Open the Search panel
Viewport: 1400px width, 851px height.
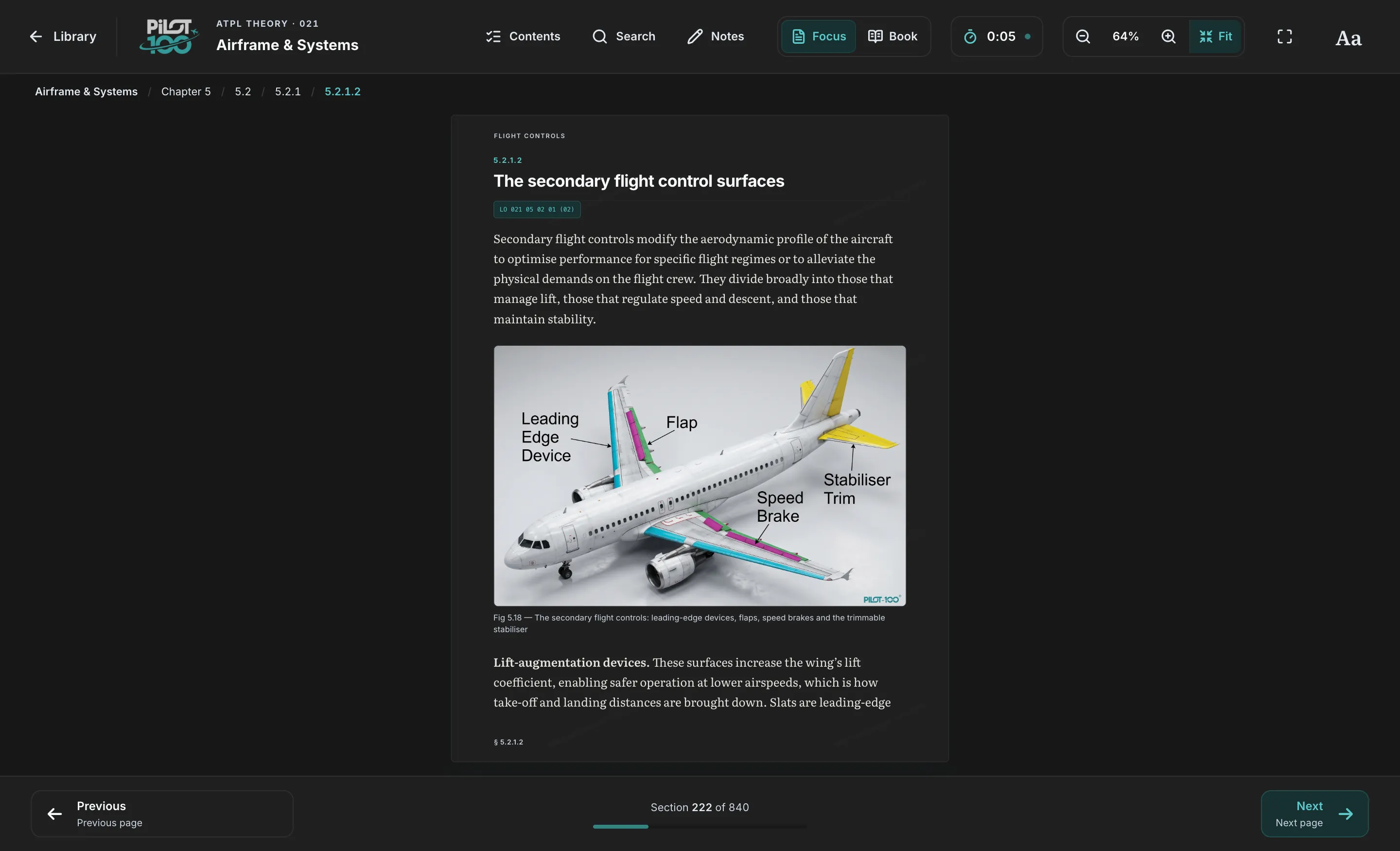[x=624, y=36]
